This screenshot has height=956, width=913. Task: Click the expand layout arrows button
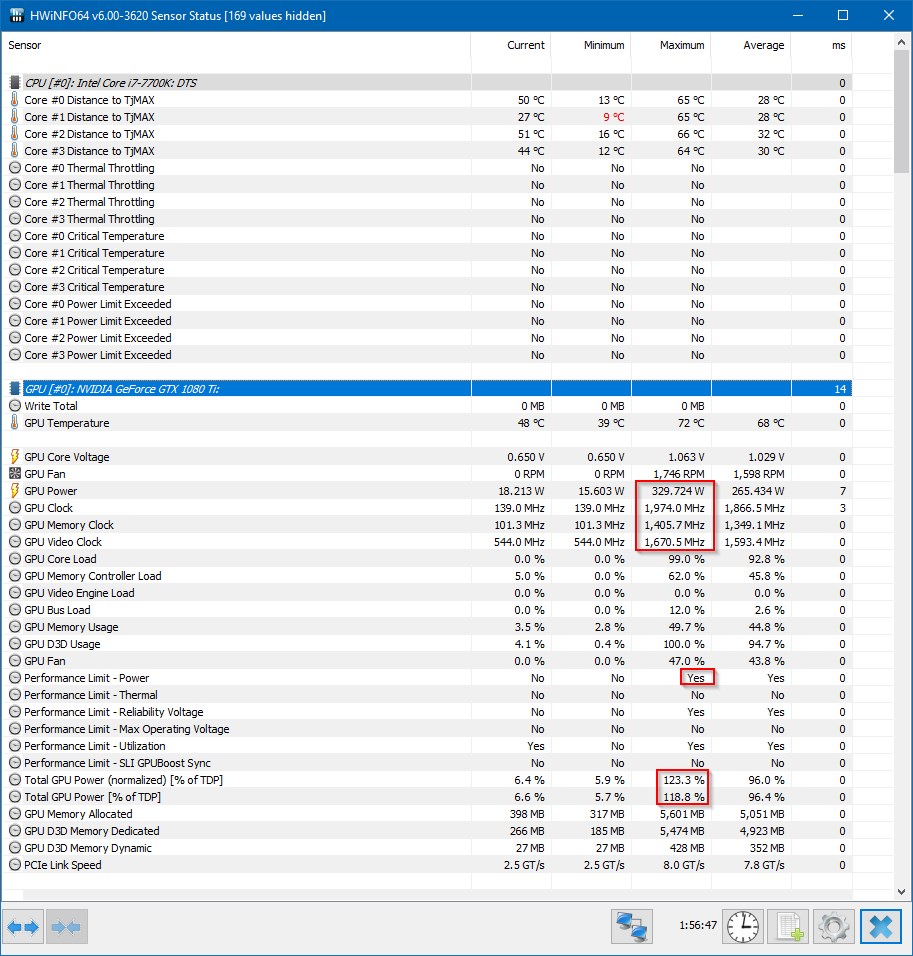coord(23,927)
